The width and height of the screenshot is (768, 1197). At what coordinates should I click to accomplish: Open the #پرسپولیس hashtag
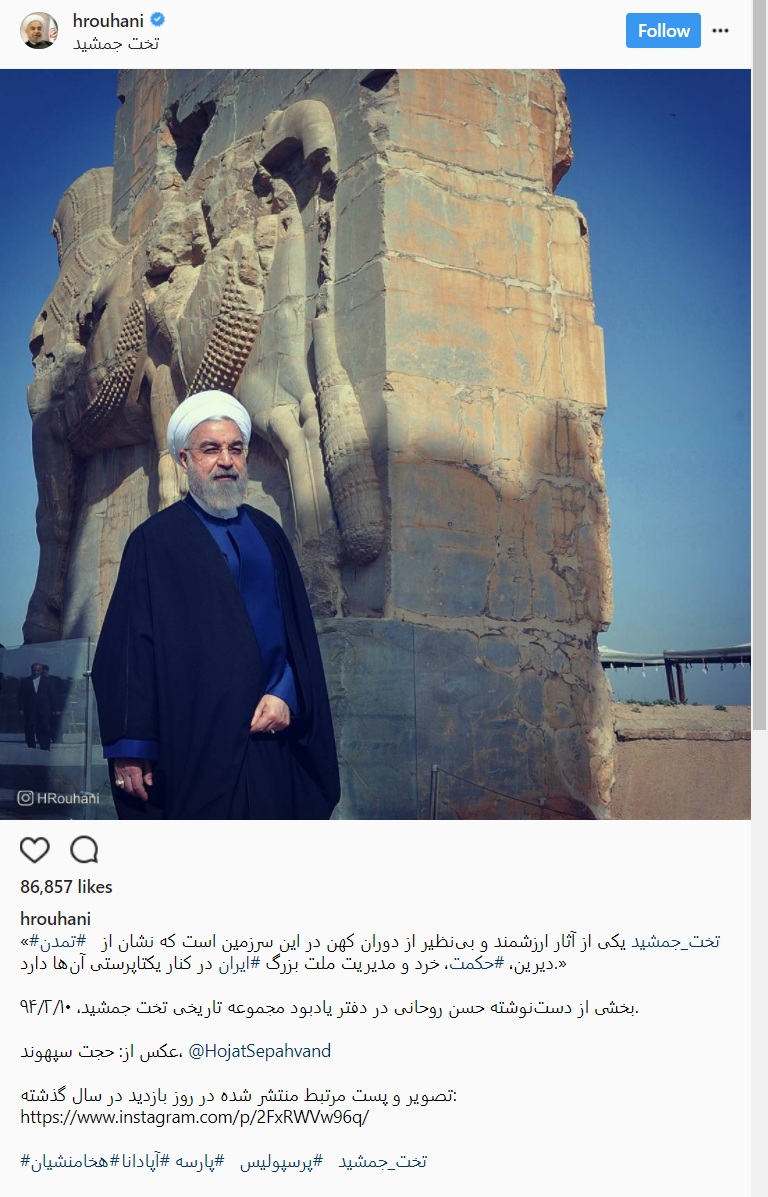282,1161
